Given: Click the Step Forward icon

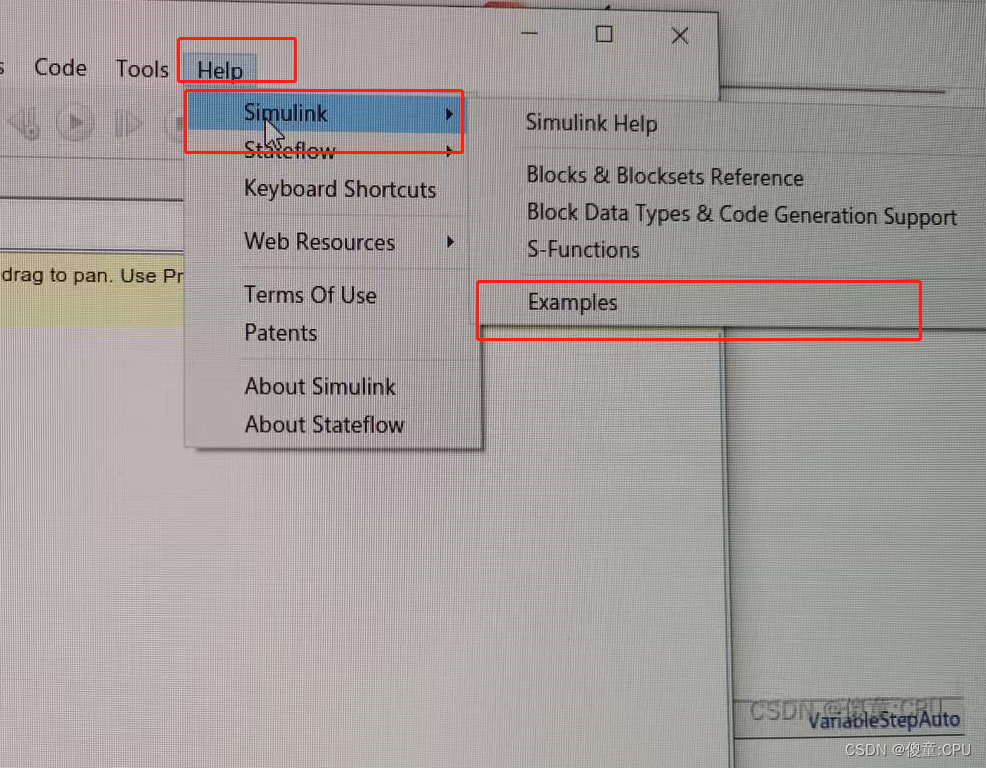Looking at the screenshot, I should pos(128,123).
